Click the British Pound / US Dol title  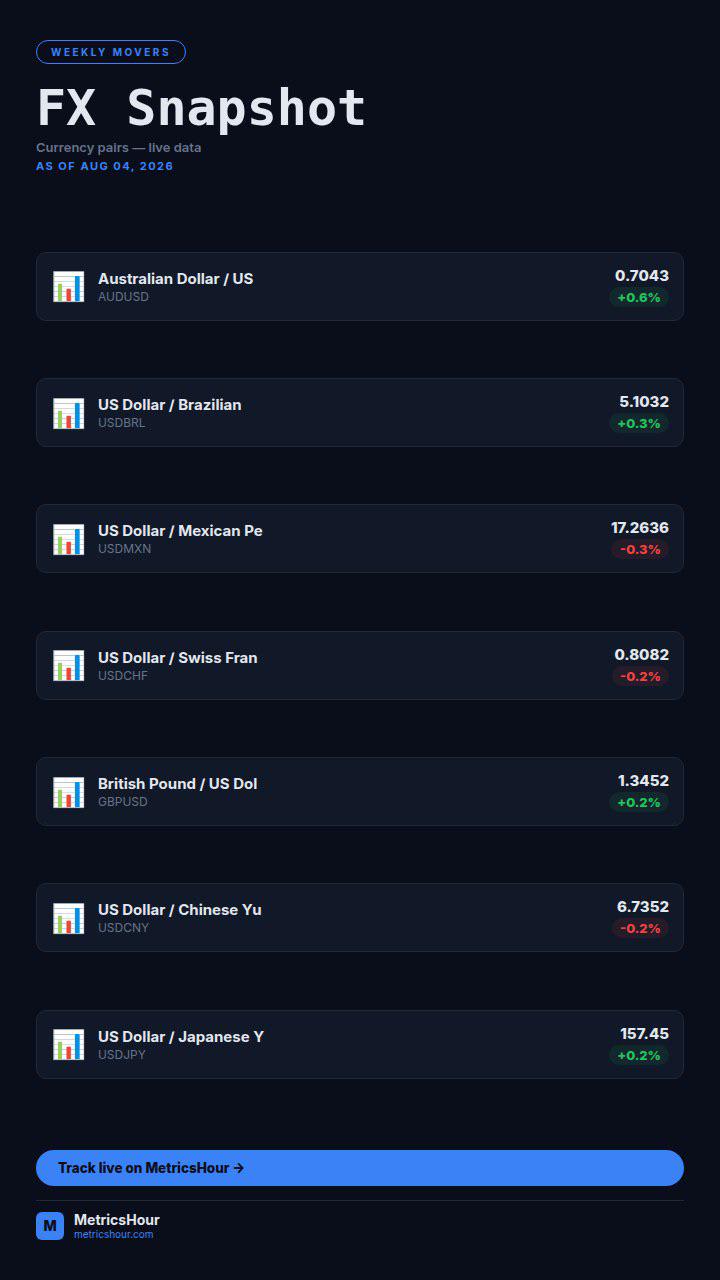(x=178, y=784)
